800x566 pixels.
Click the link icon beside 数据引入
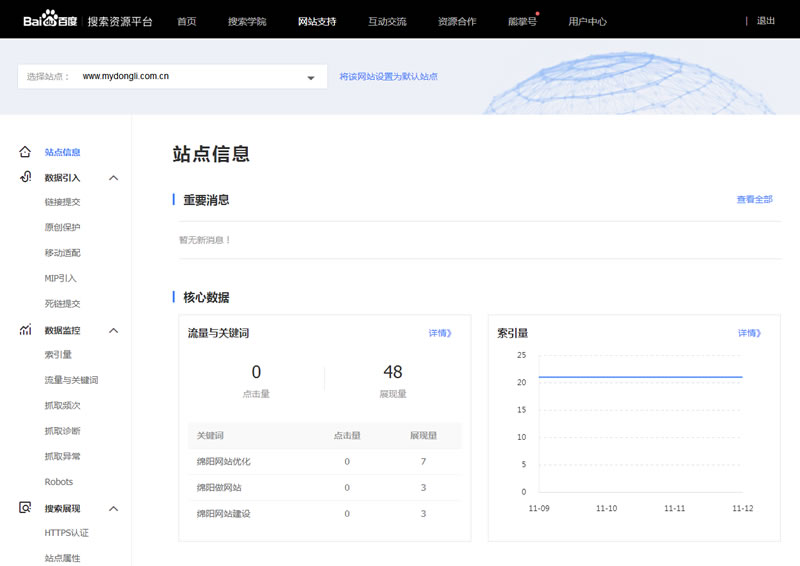coord(26,177)
